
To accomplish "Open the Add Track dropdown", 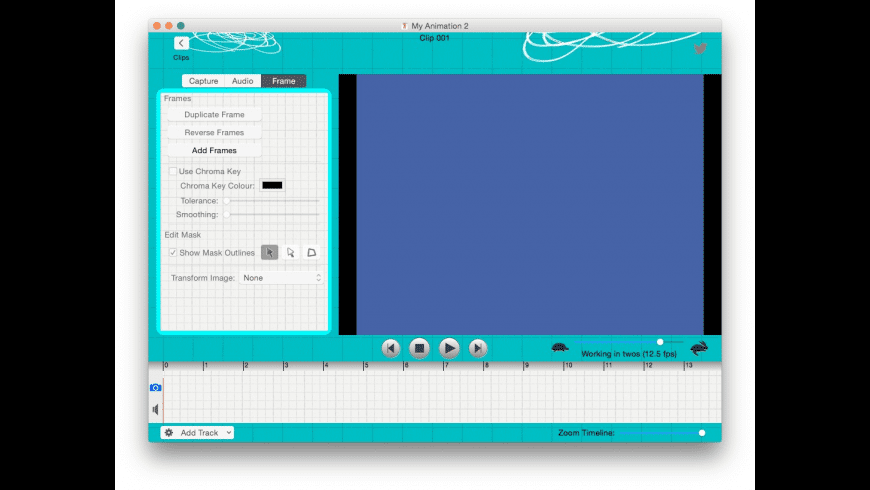I will click(x=197, y=432).
